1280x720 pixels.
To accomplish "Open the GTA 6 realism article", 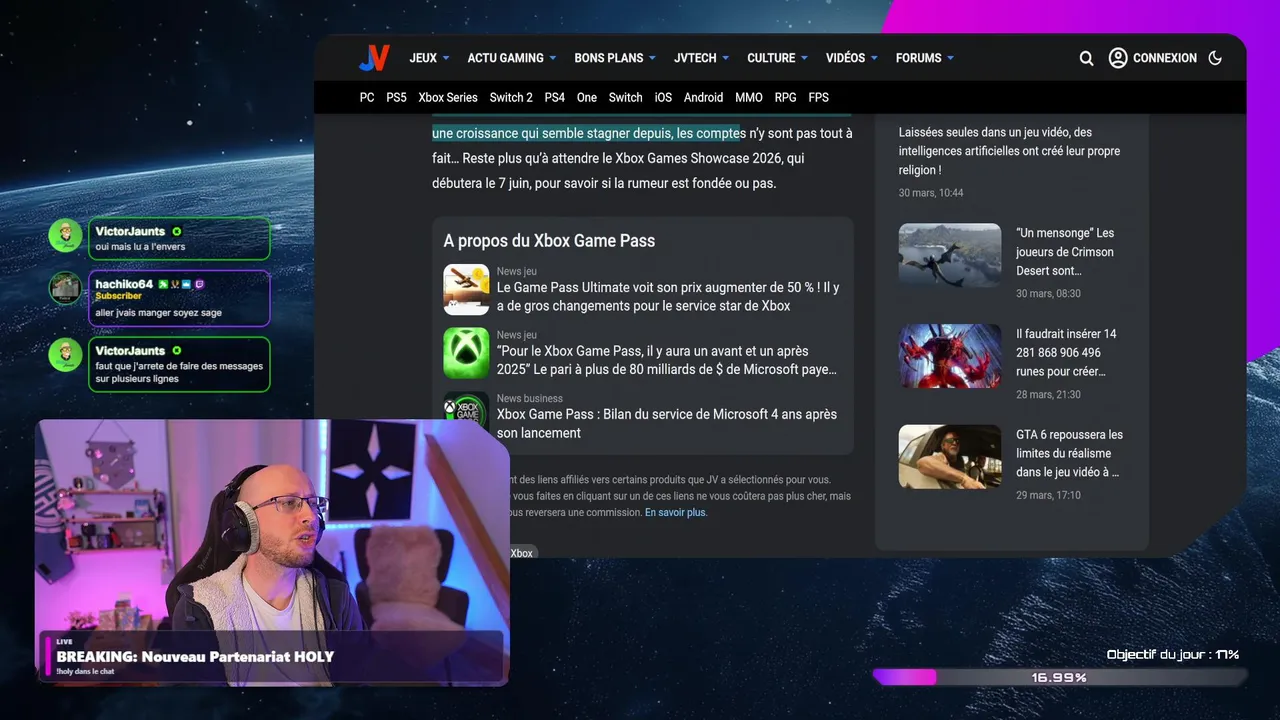I will point(1069,453).
